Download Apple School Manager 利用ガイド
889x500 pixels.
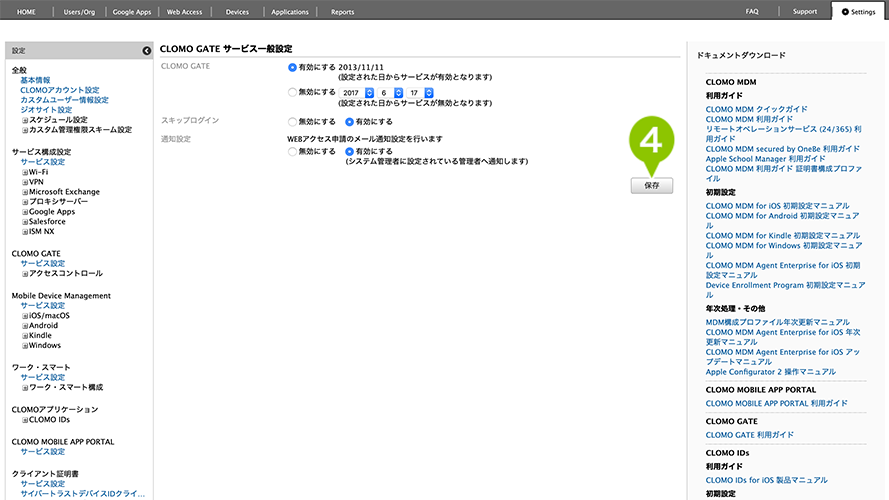(x=765, y=159)
